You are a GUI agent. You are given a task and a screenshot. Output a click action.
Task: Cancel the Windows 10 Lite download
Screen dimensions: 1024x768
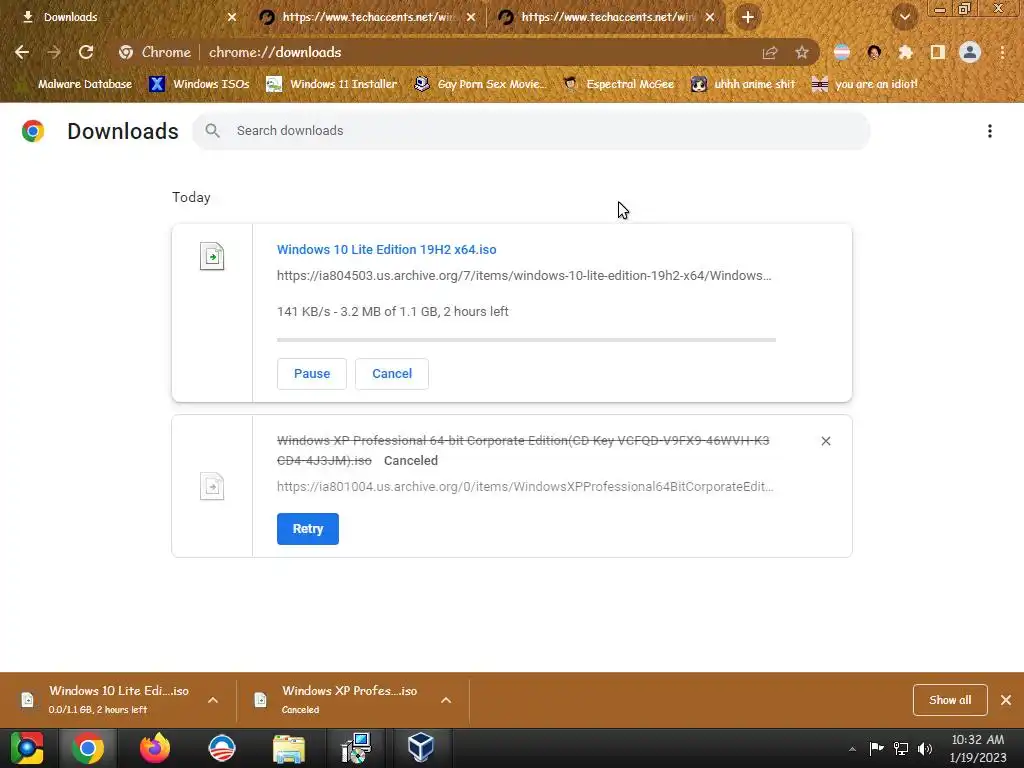tap(392, 374)
